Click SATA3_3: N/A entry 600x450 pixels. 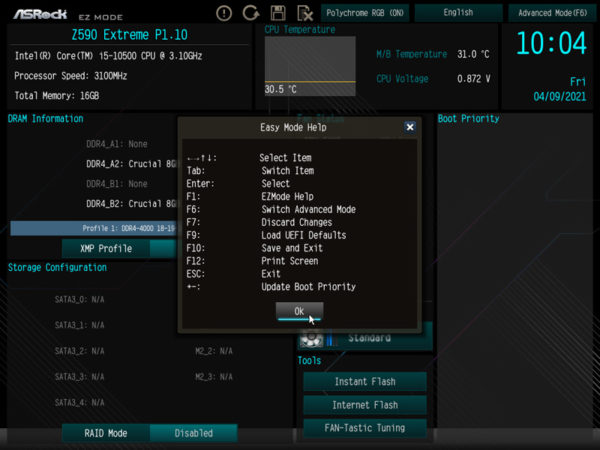tap(80, 377)
